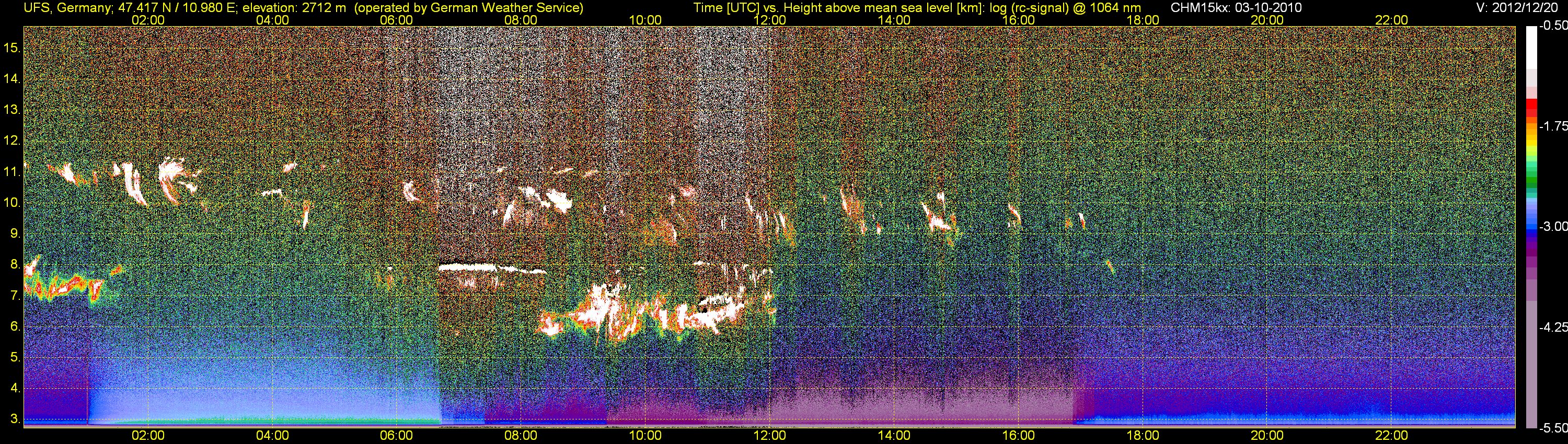Screen dimensions: 1568x444
Task: Click the 22:00 label on bottom time axis
Action: (x=1391, y=436)
